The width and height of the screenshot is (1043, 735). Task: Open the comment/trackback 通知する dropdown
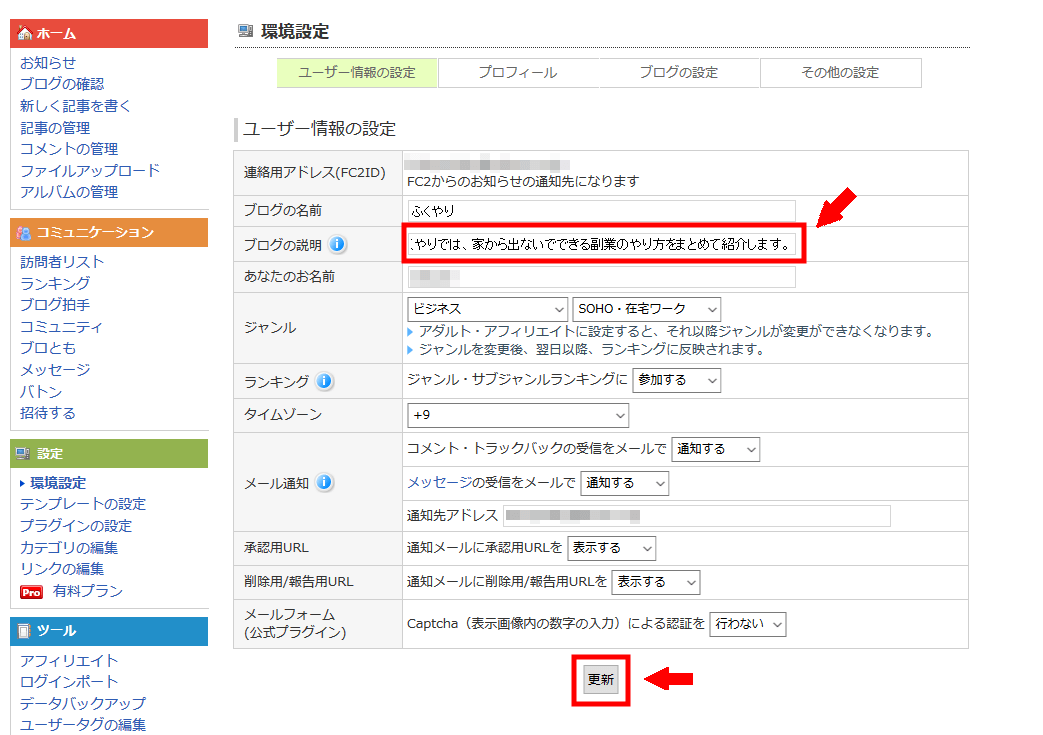(x=716, y=449)
